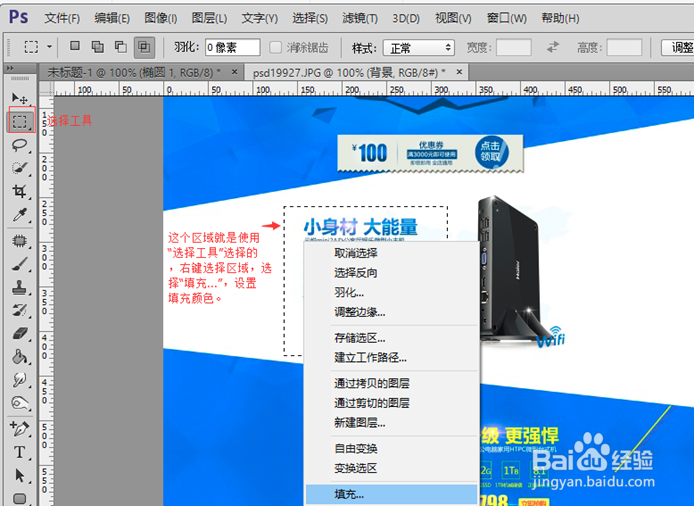Click the Photoshop Ps logo
This screenshot has width=694, height=506.
[x=18, y=17]
